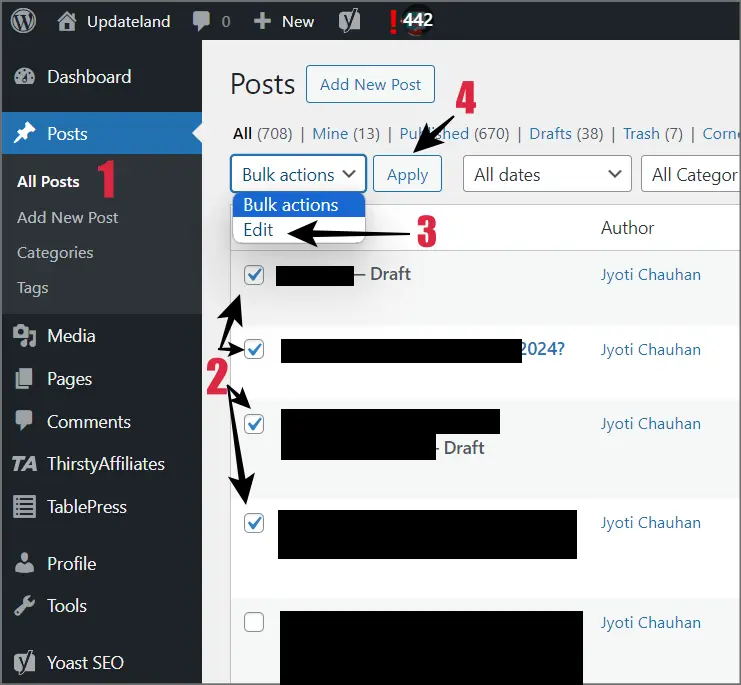The width and height of the screenshot is (741, 685).
Task: Click the Media sidebar icon
Action: point(24,336)
